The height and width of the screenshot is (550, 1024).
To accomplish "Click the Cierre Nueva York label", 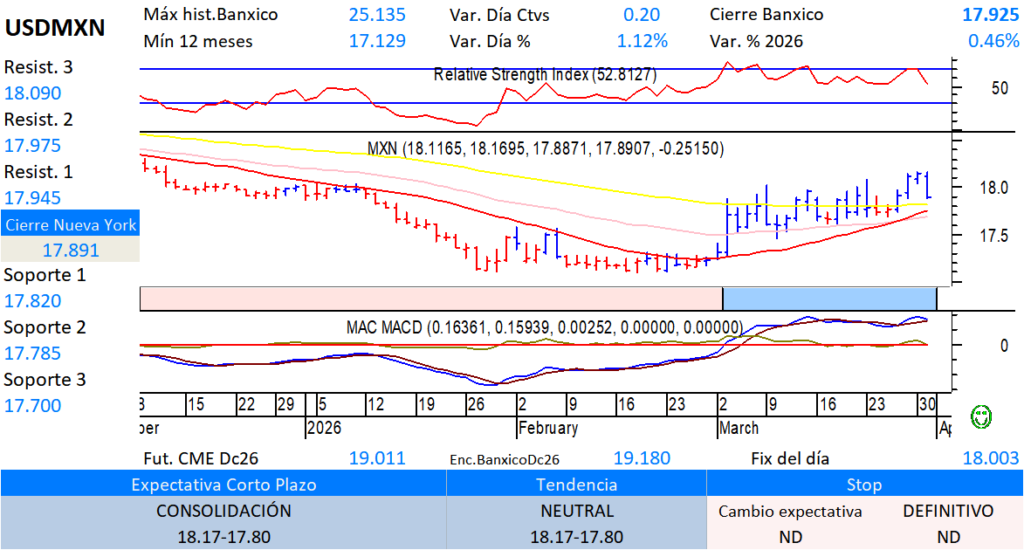I will pos(70,225).
